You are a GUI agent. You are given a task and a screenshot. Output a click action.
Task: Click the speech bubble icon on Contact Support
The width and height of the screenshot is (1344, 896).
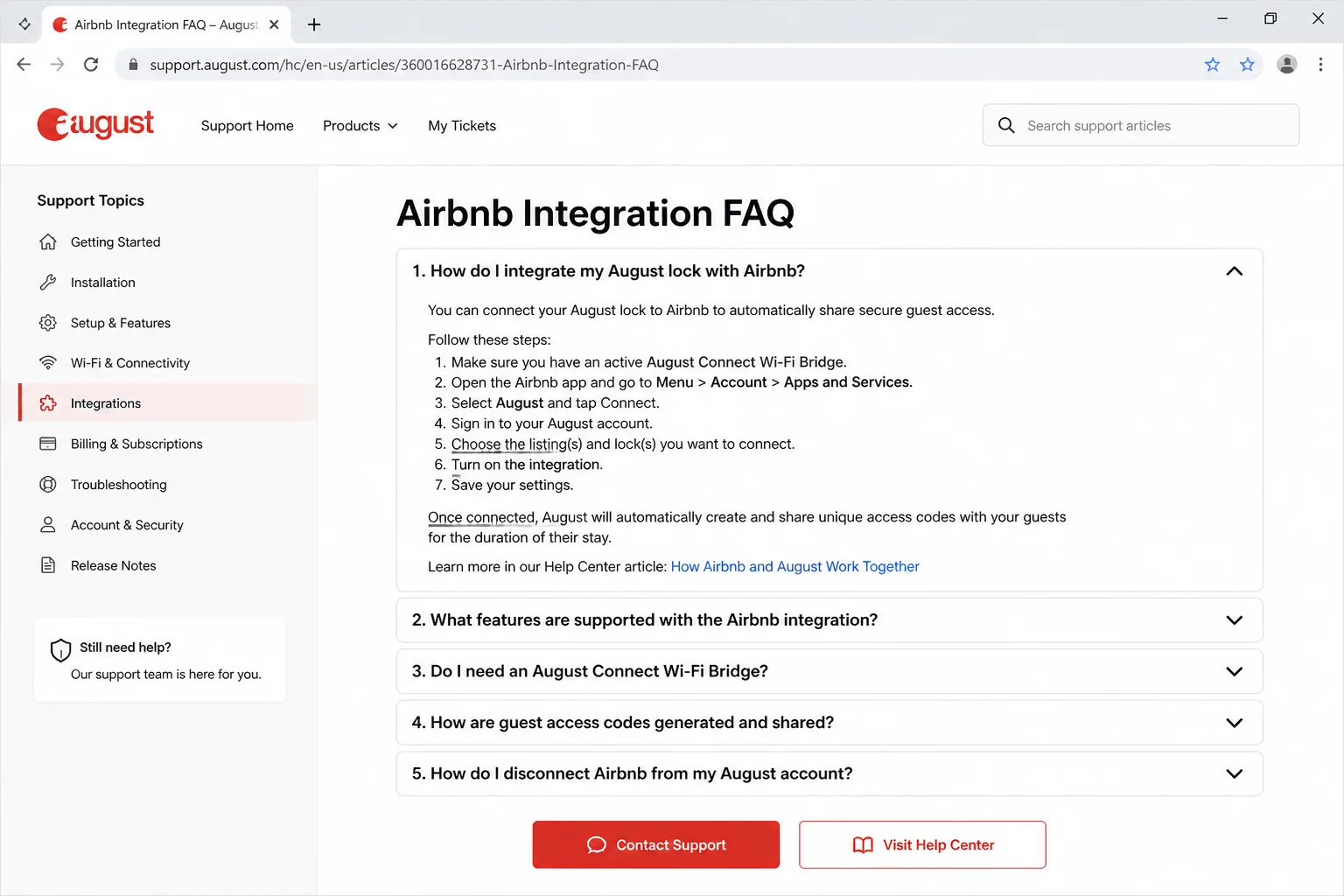[597, 844]
